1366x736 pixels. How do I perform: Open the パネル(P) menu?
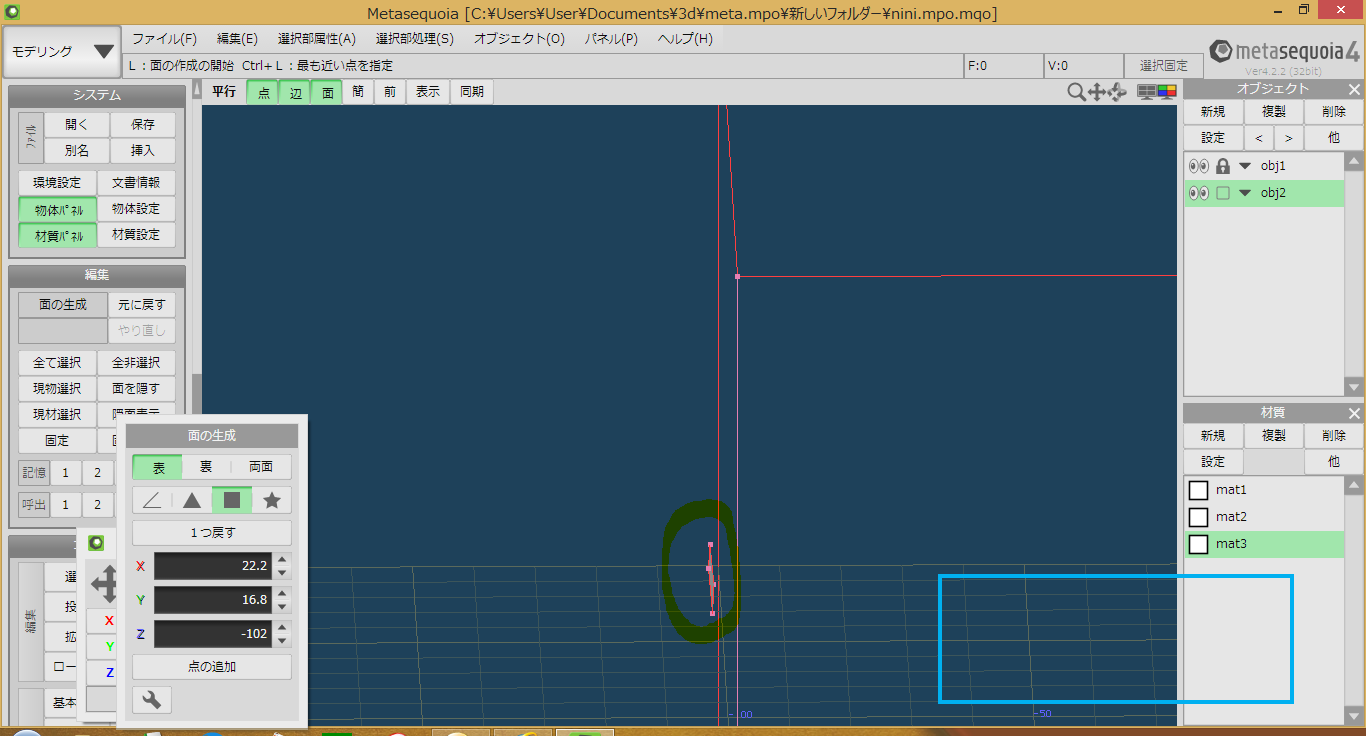coord(611,39)
